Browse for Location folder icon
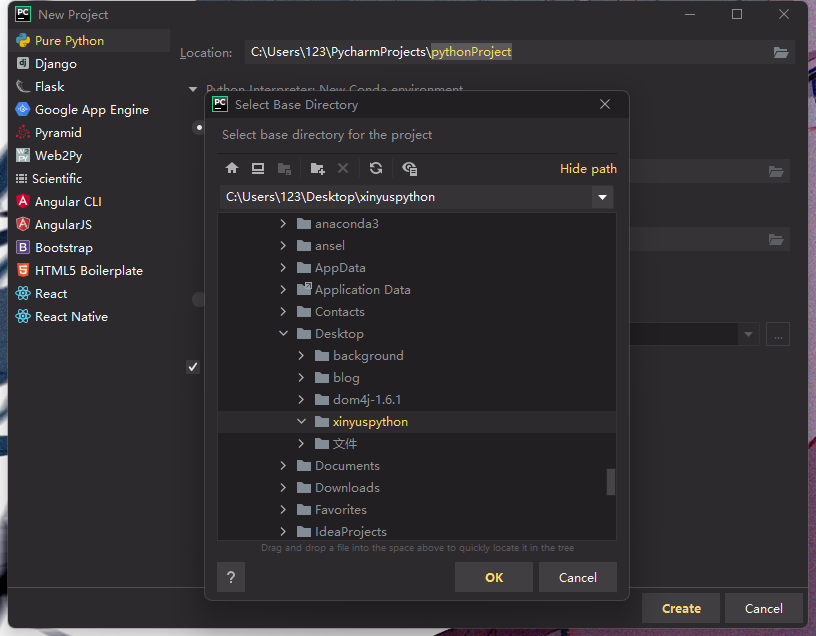Viewport: 816px width, 636px height. pos(781,52)
